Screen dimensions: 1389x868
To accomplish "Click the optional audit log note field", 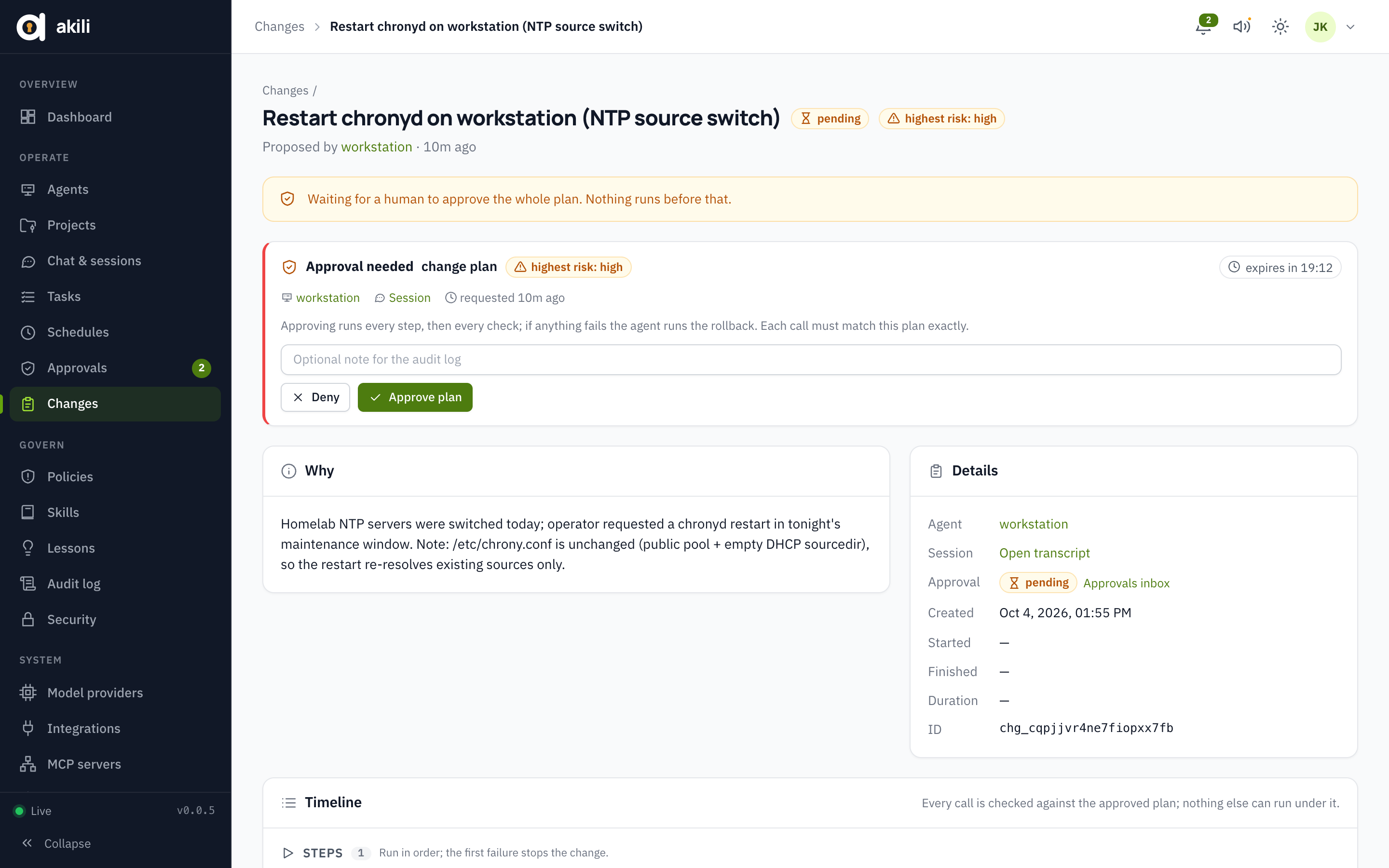I will click(810, 359).
